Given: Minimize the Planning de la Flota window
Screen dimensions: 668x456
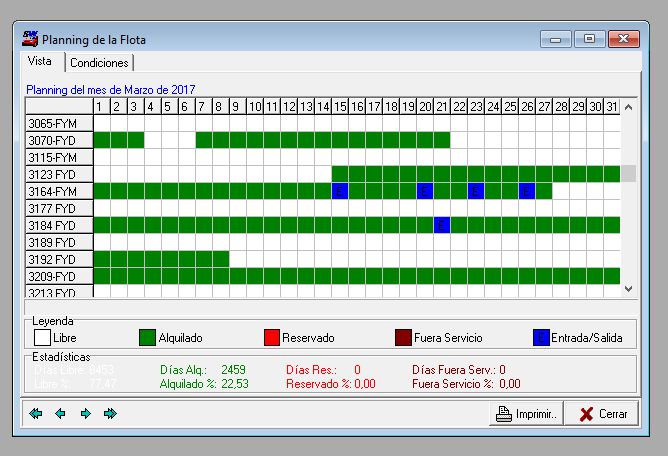Looking at the screenshot, I should [556, 39].
